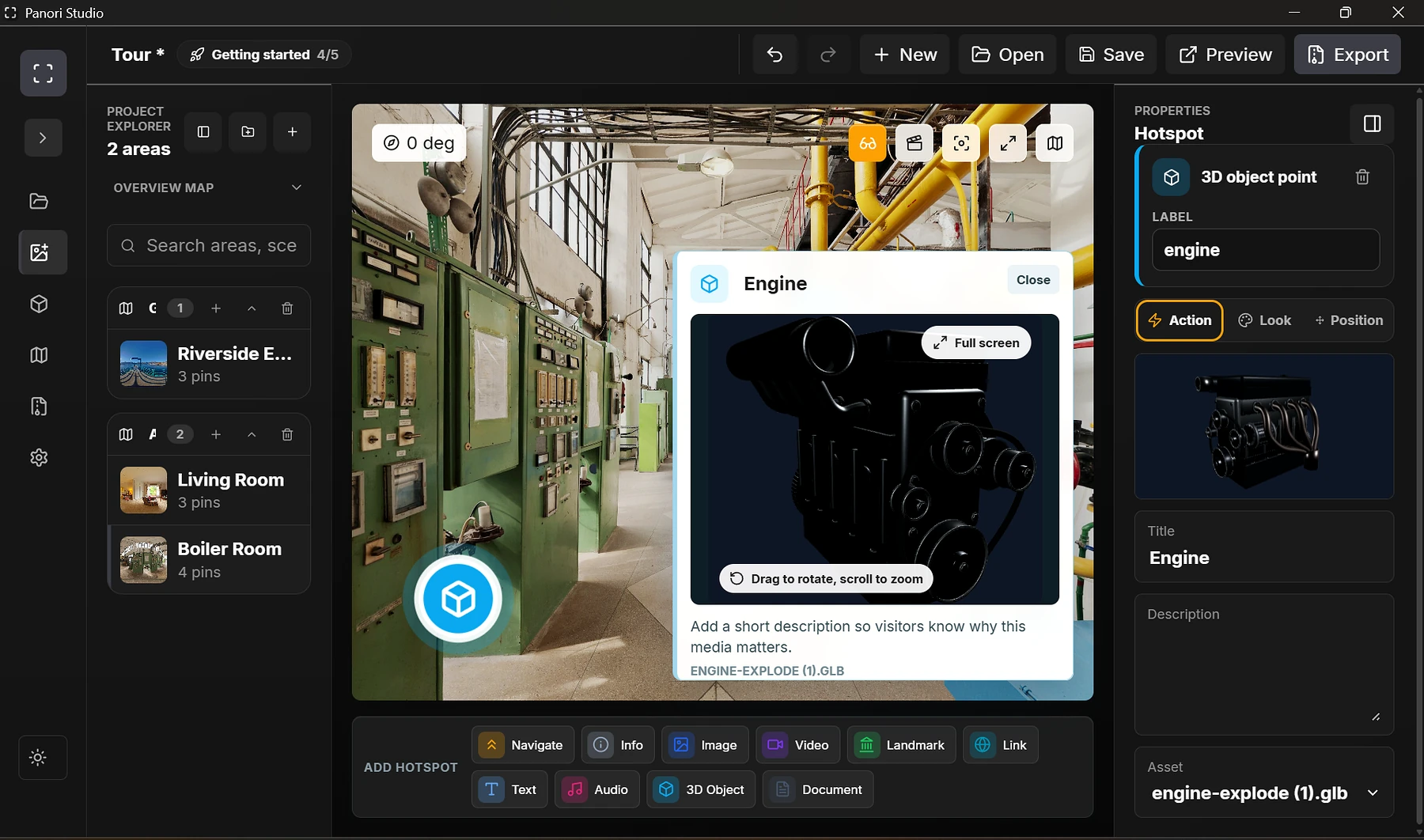This screenshot has height=840, width=1424.
Task: Click the focus target icon in viewer
Action: pyautogui.click(x=961, y=143)
